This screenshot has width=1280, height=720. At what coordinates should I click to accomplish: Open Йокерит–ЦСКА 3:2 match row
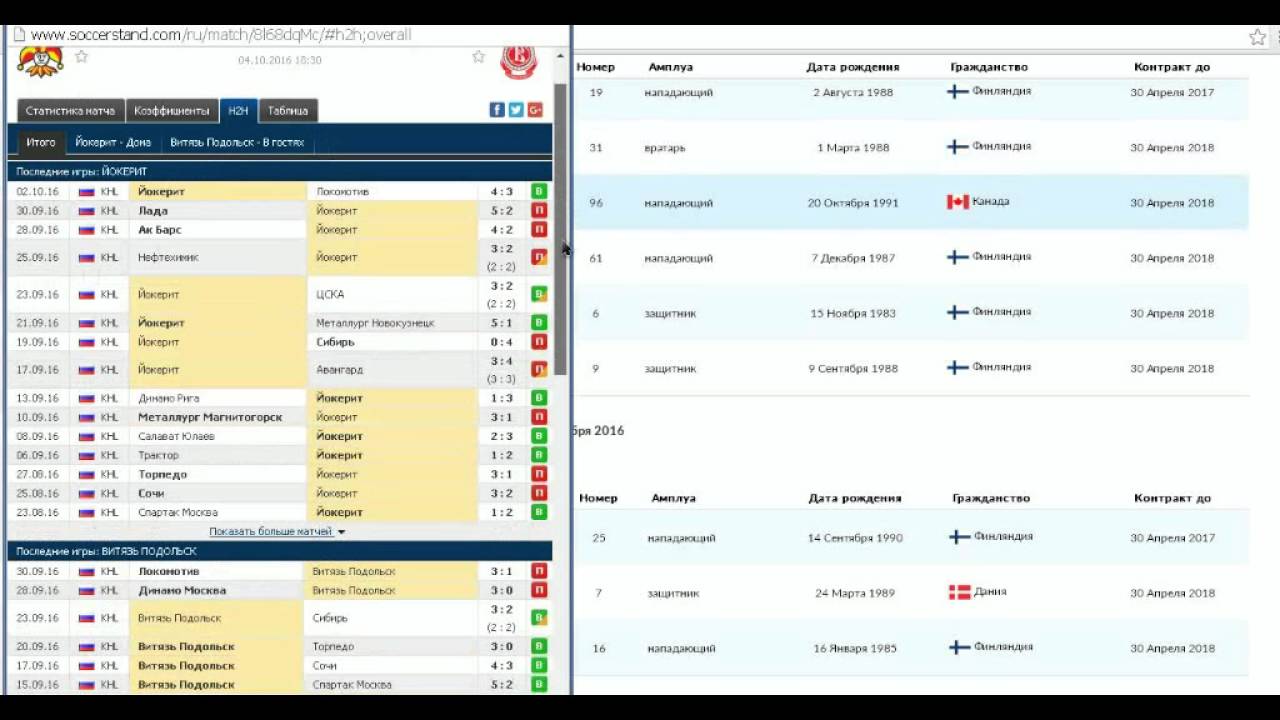tap(280, 294)
